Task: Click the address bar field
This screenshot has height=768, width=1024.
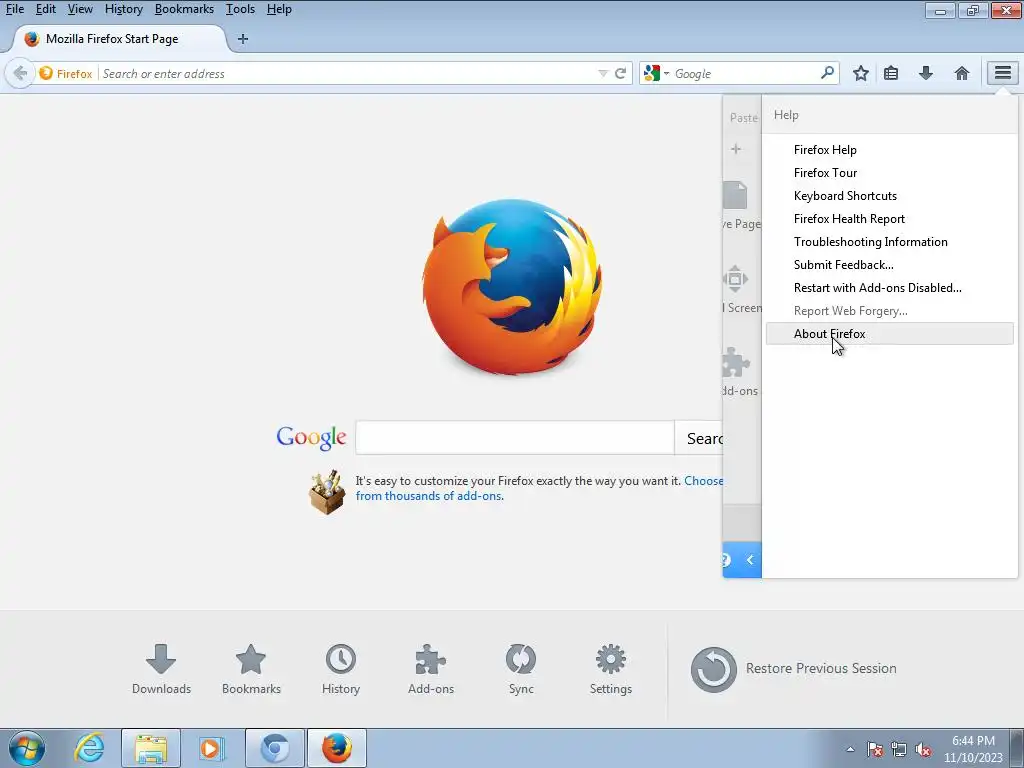Action: [346, 73]
